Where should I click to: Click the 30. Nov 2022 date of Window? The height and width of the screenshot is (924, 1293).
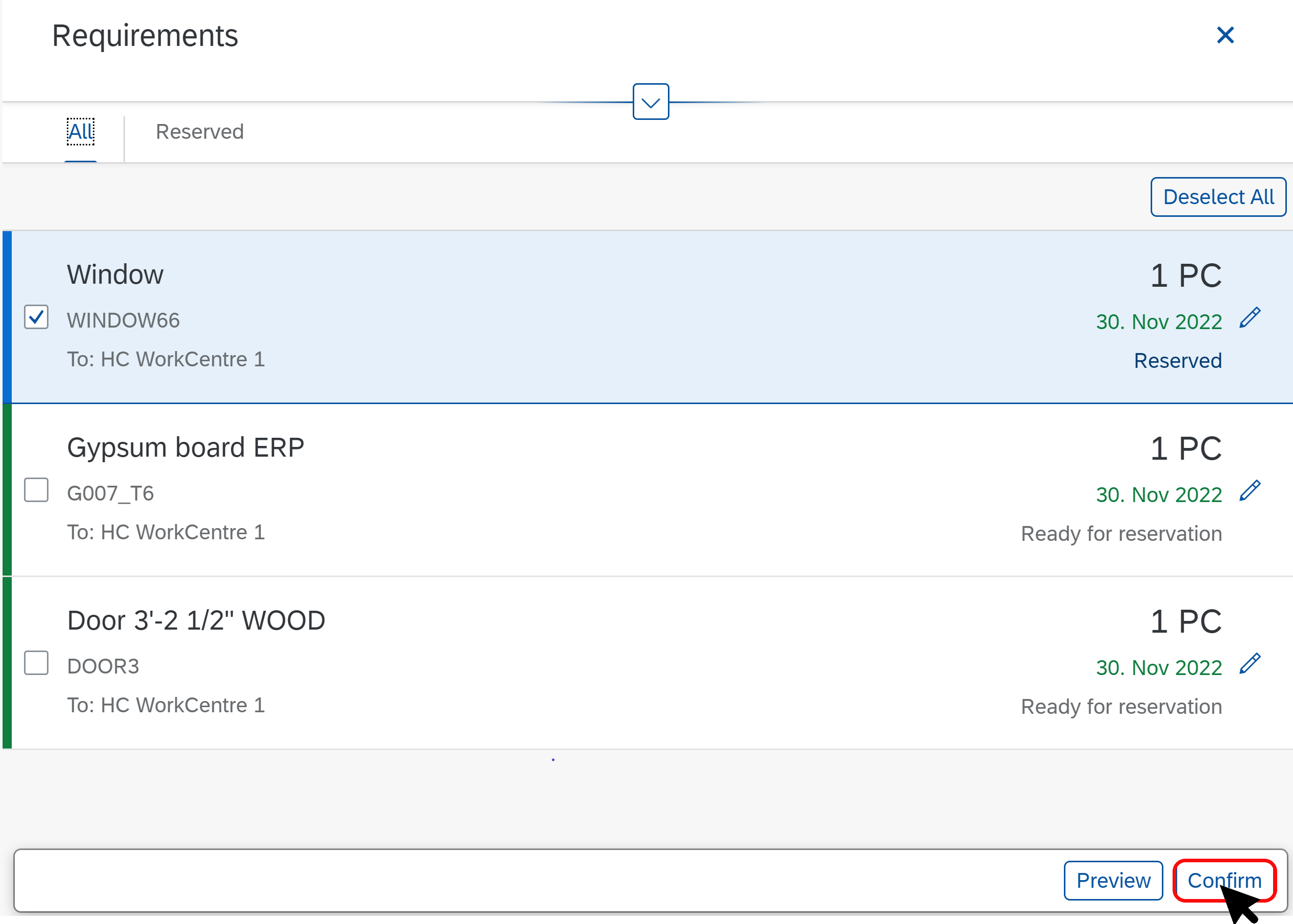1159,322
